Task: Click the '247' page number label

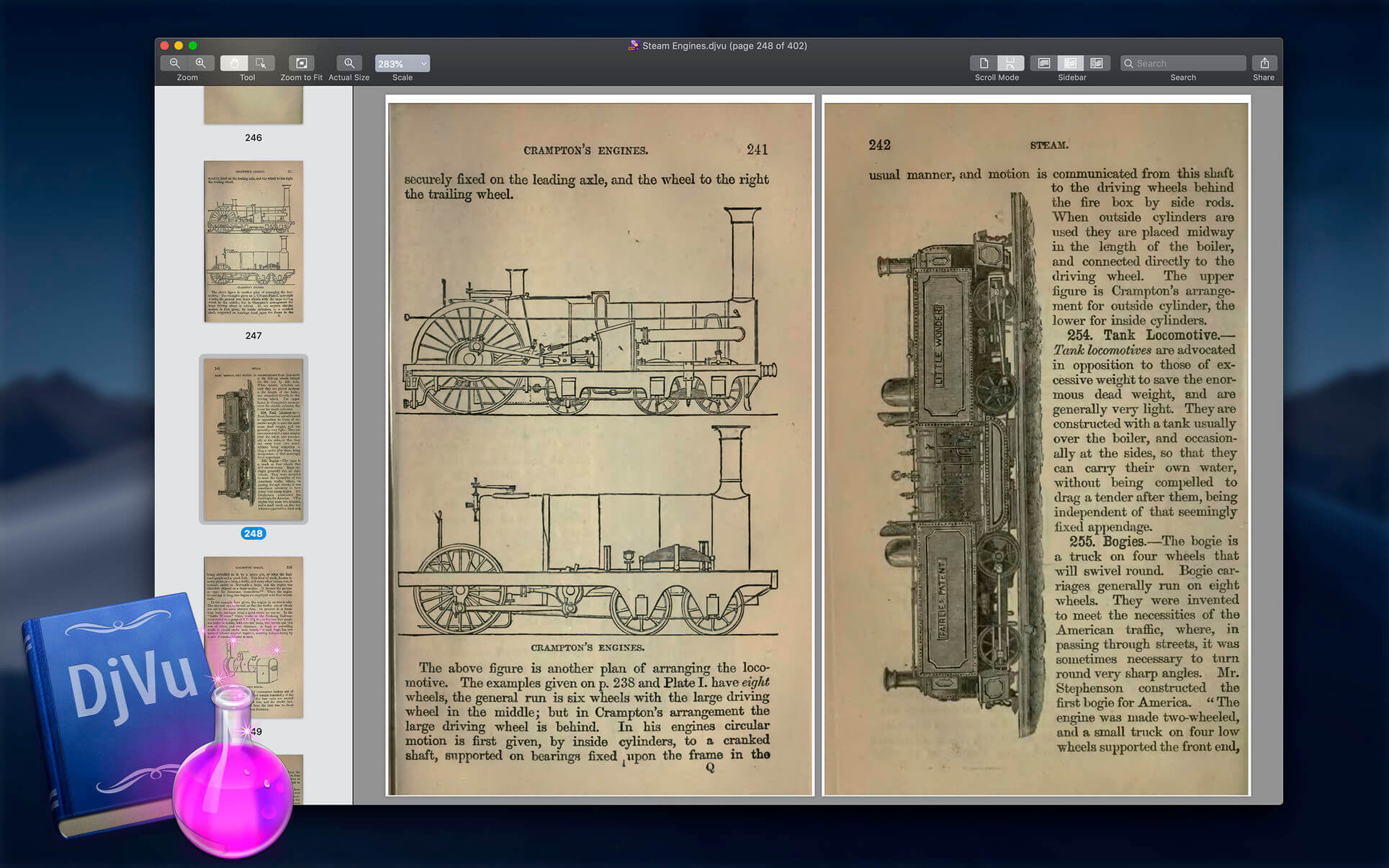Action: coord(253,335)
